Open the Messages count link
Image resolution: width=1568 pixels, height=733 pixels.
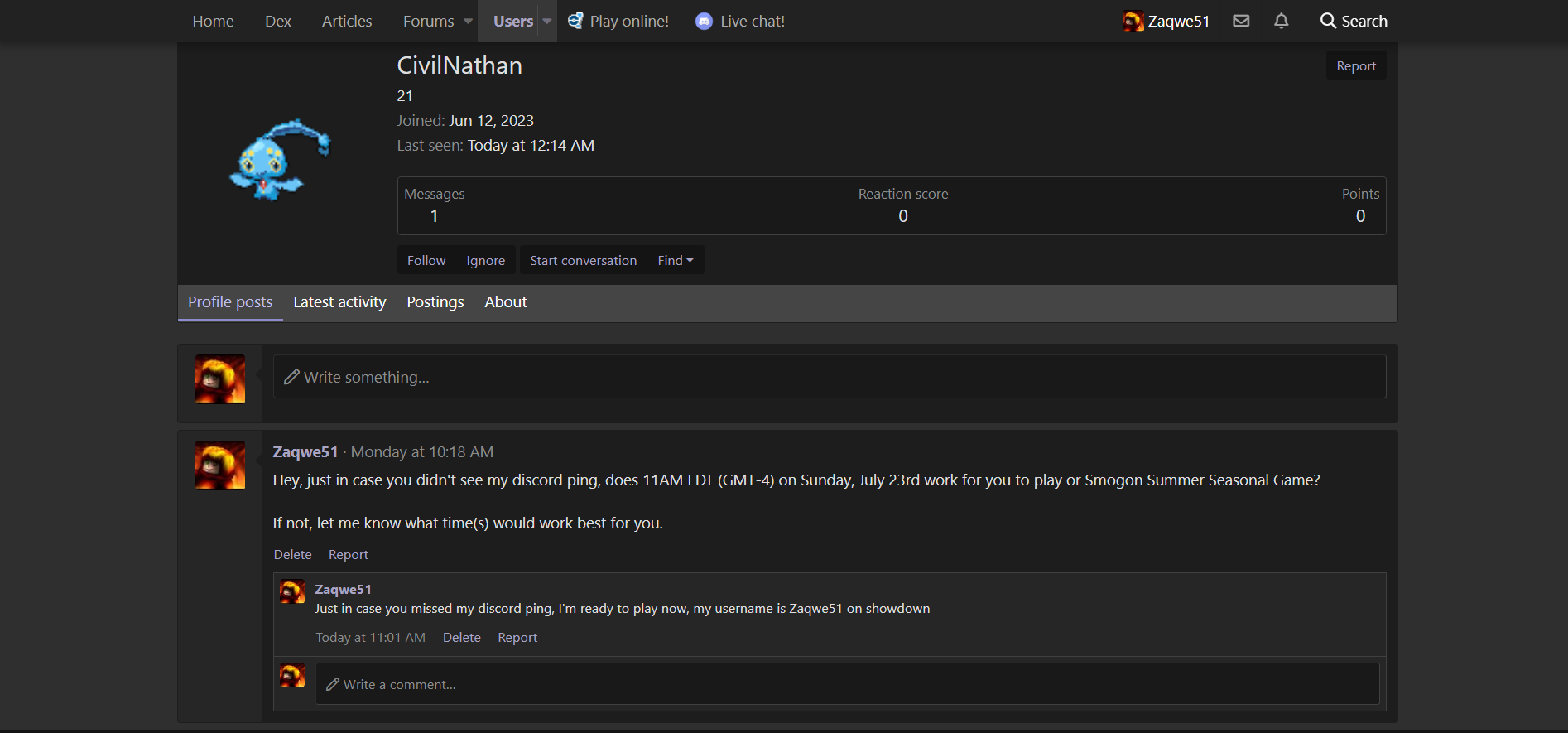click(434, 216)
